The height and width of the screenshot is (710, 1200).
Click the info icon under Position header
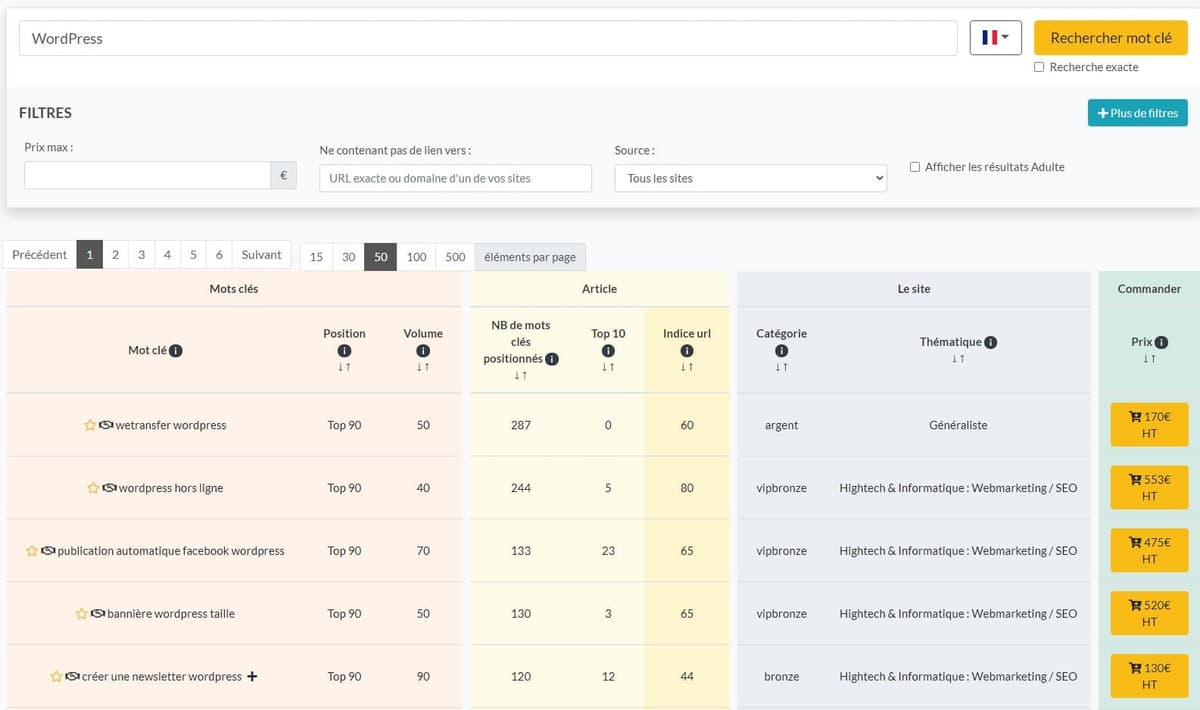pos(344,351)
